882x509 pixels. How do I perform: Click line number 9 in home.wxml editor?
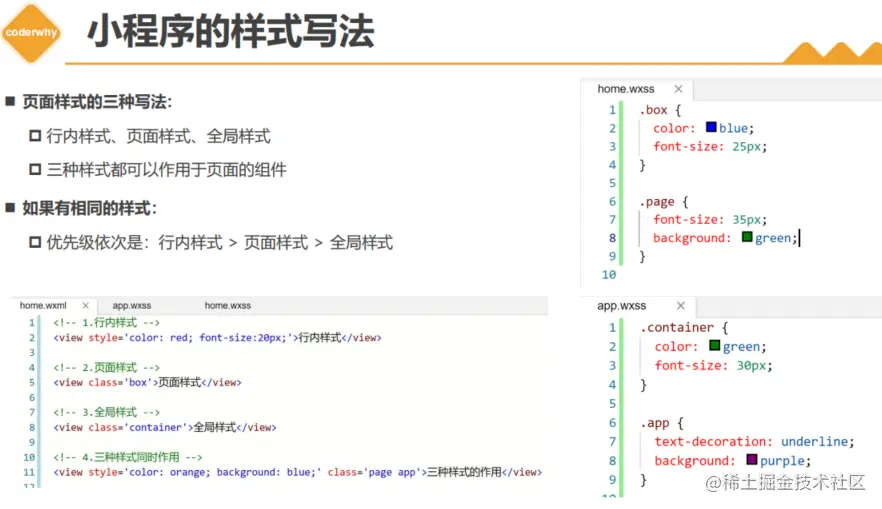pyautogui.click(x=32, y=442)
